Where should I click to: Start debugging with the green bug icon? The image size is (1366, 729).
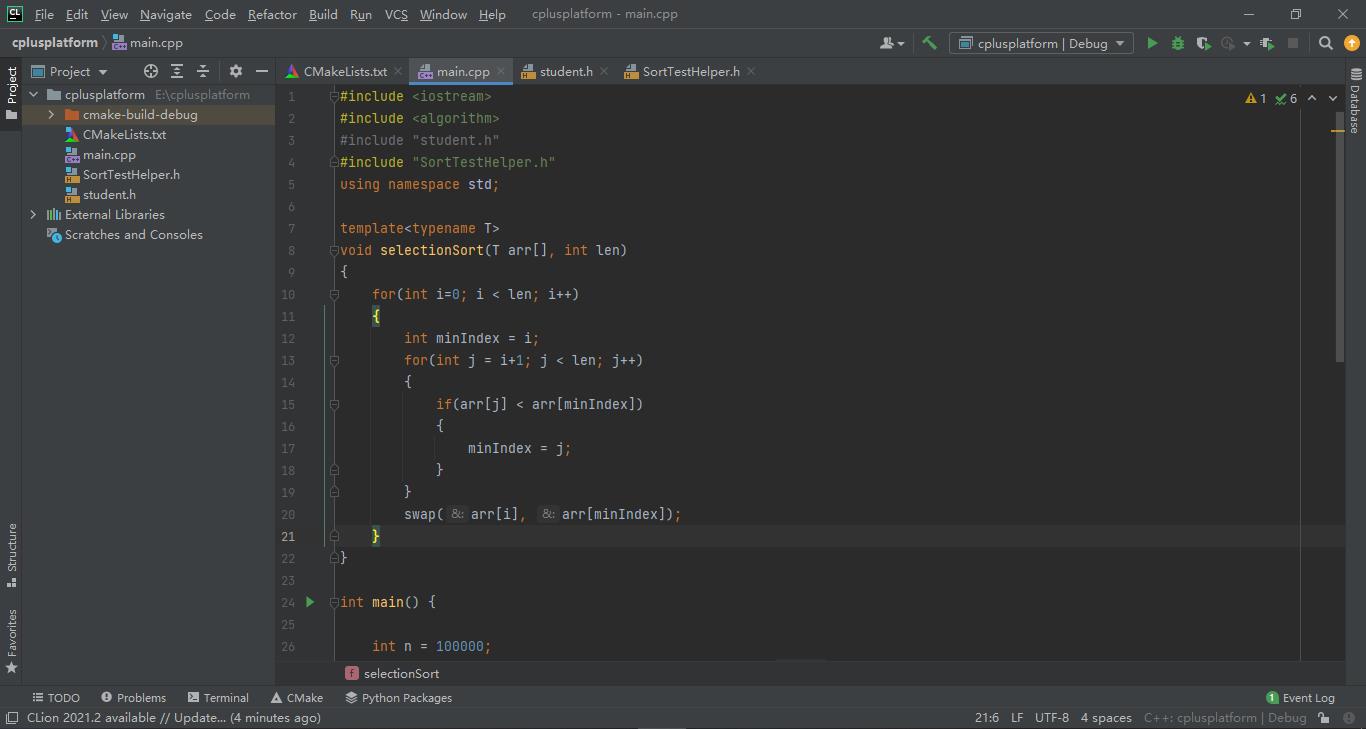(1177, 43)
